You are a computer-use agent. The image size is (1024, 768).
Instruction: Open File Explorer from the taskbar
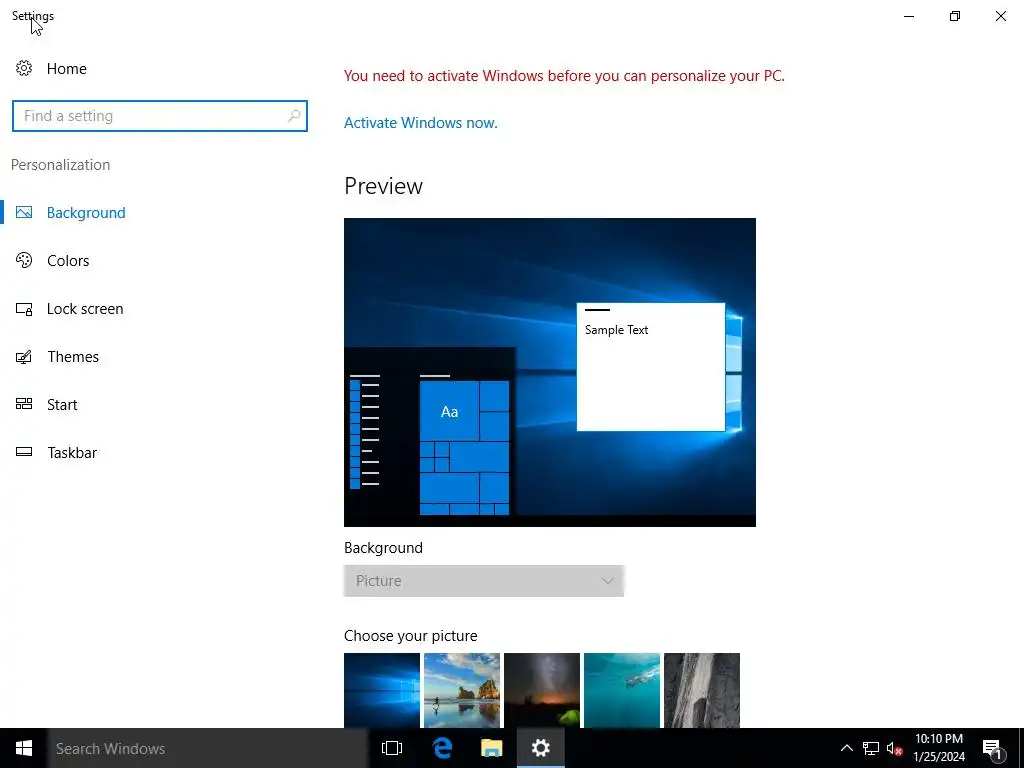[x=492, y=748]
